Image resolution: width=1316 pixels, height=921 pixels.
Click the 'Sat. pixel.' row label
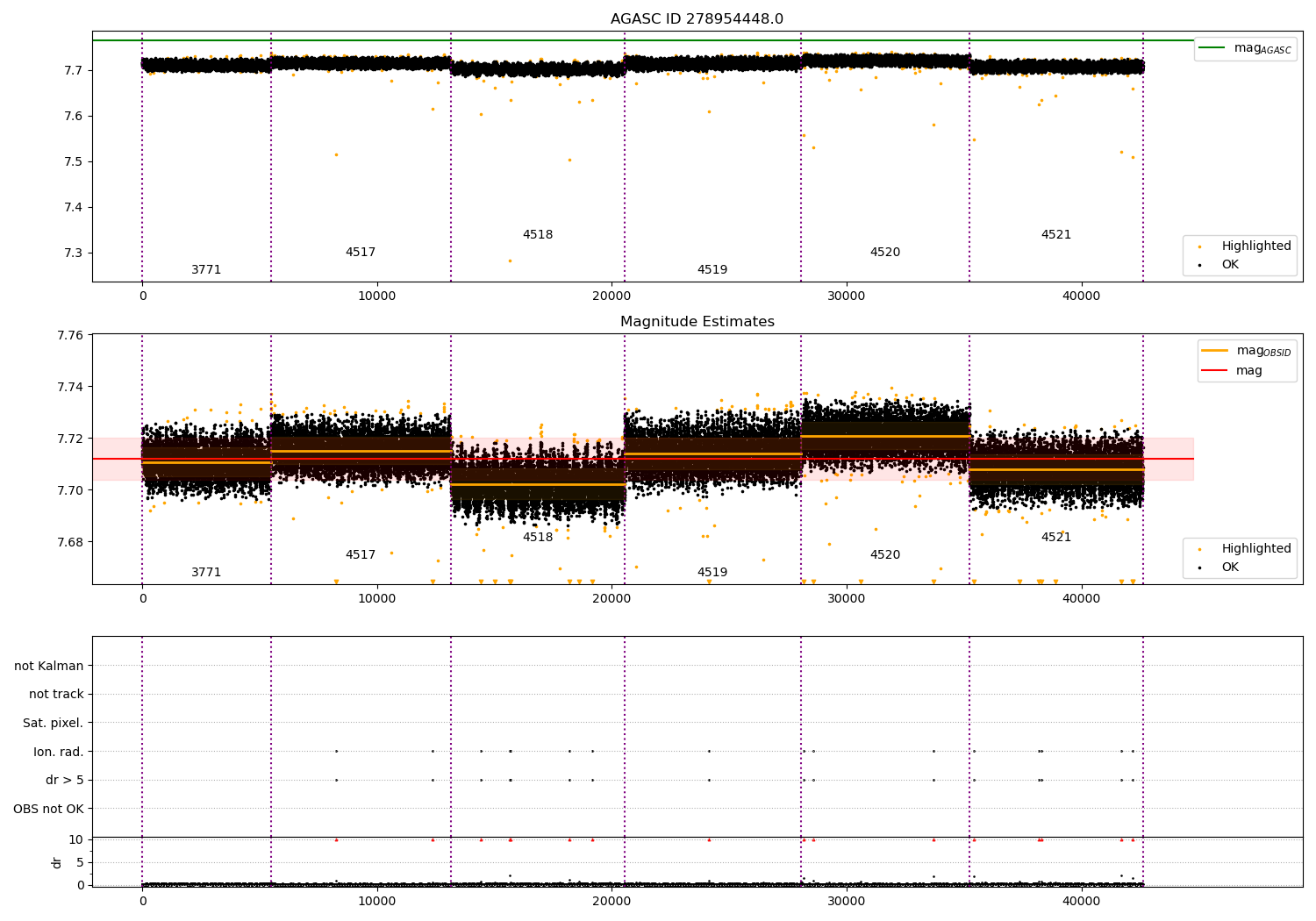click(x=54, y=723)
